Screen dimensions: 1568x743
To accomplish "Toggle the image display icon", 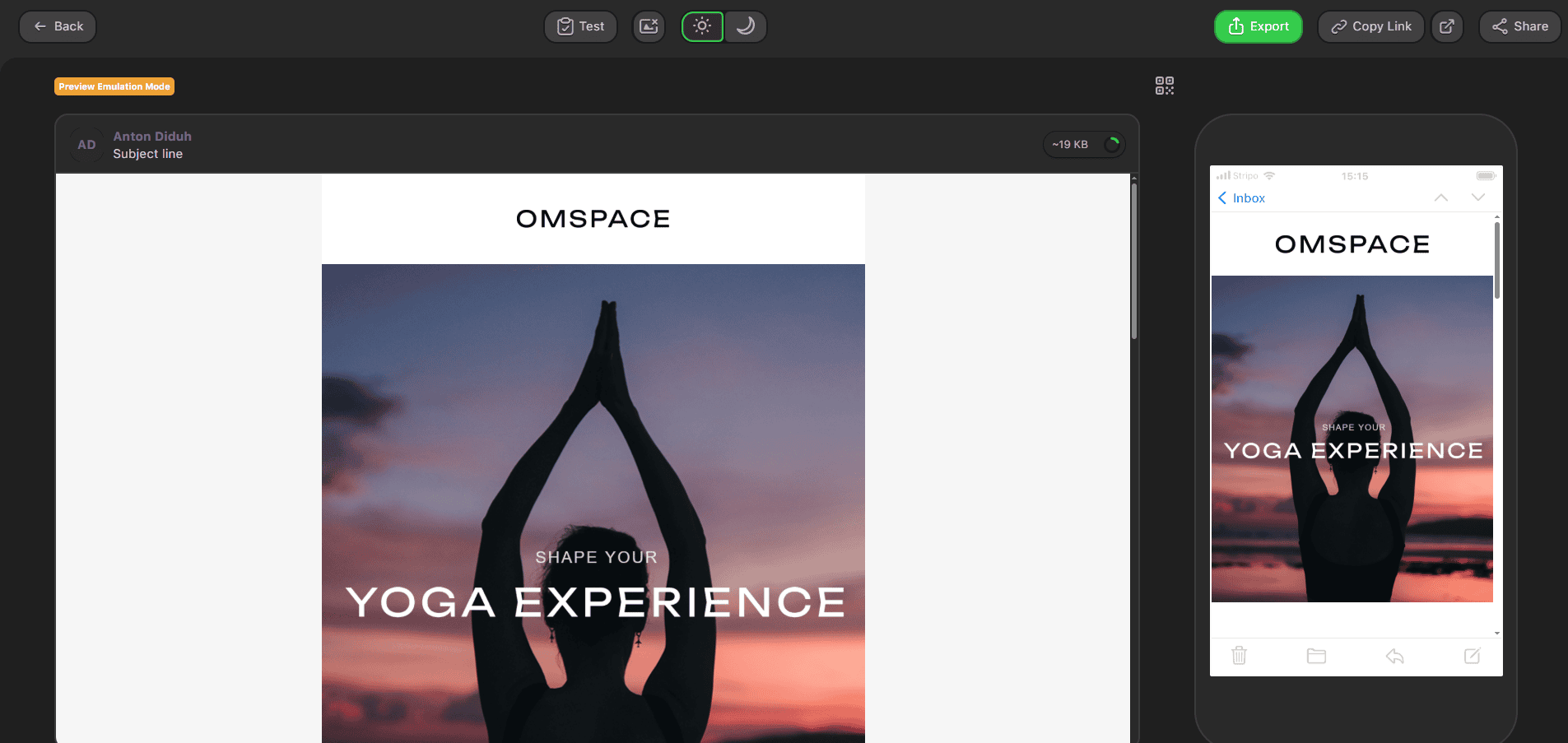I will 649,26.
